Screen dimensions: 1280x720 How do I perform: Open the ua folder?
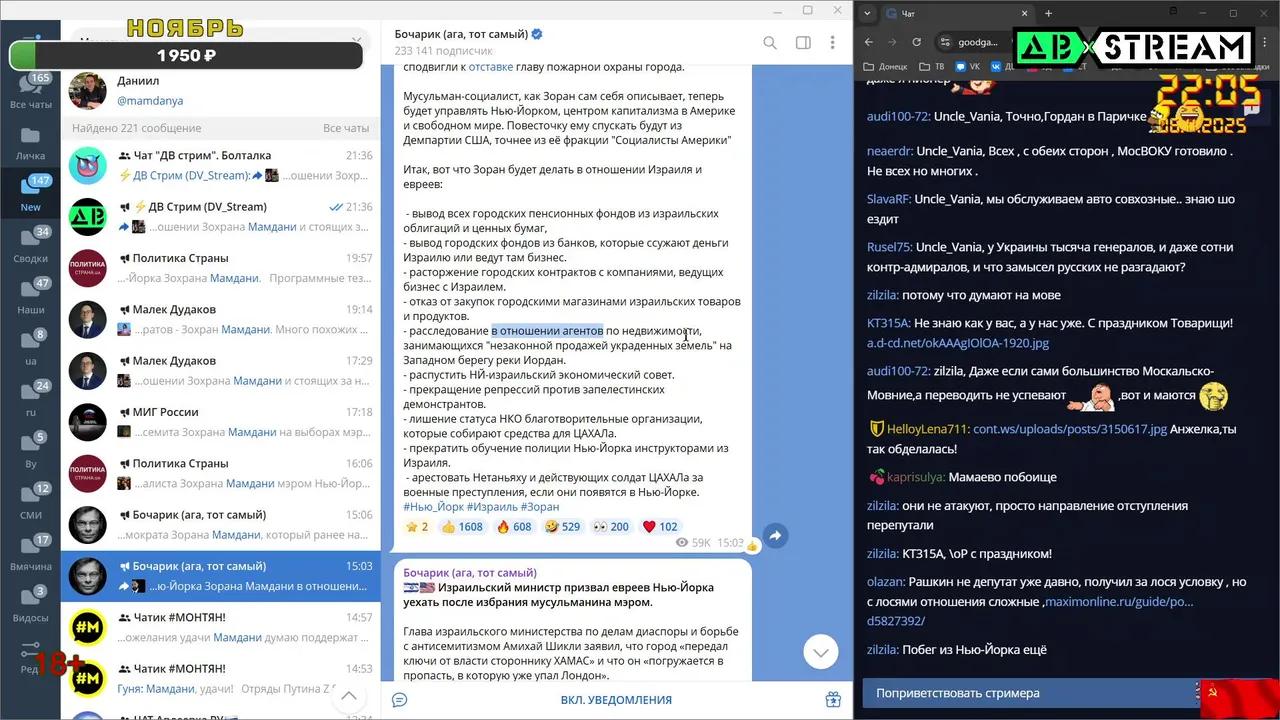[30, 348]
